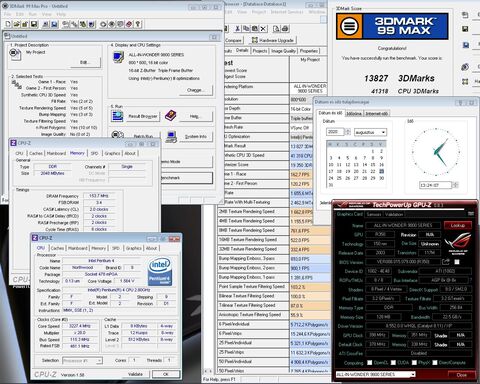This screenshot has height=384, width=480.
Task: Click the System Info button
Action: (196, 137)
